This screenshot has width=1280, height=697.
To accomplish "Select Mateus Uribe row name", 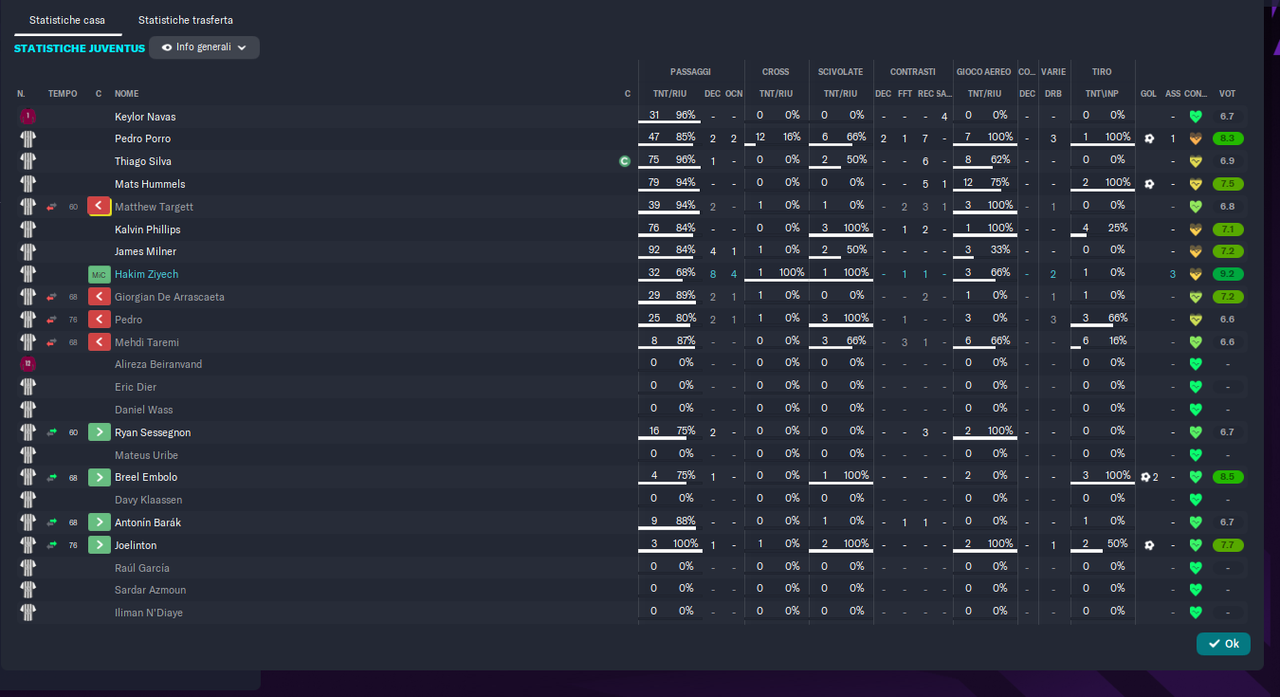I will click(147, 455).
